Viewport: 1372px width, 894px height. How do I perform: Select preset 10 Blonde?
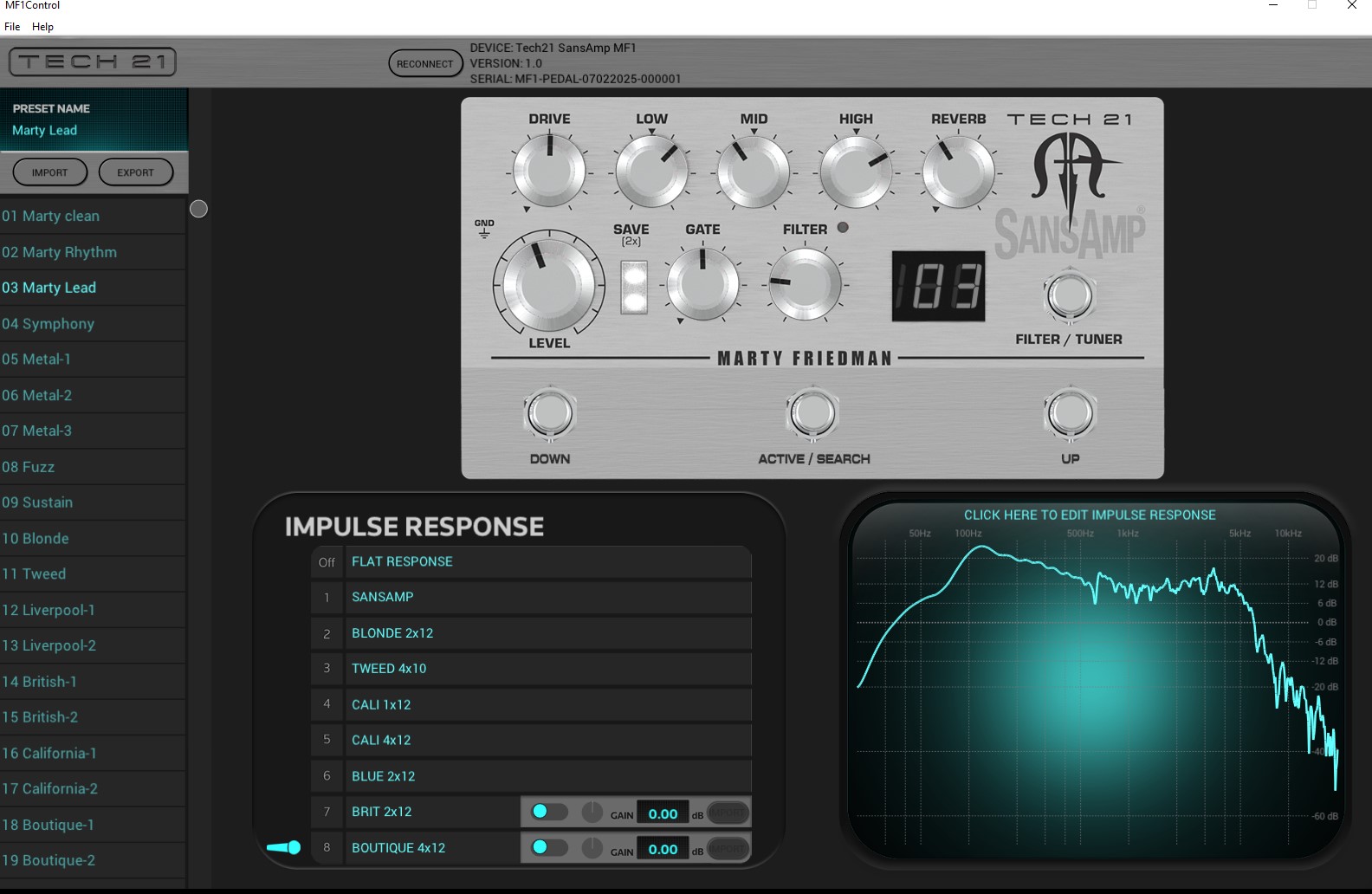pyautogui.click(x=93, y=538)
